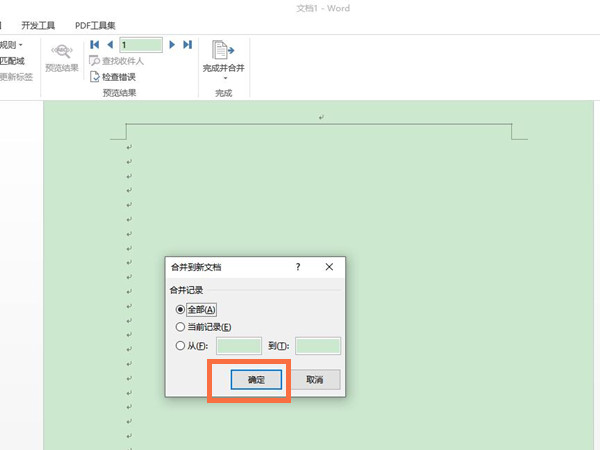Image resolution: width=600 pixels, height=450 pixels.
Task: Select the 全部 radio option
Action: point(180,310)
